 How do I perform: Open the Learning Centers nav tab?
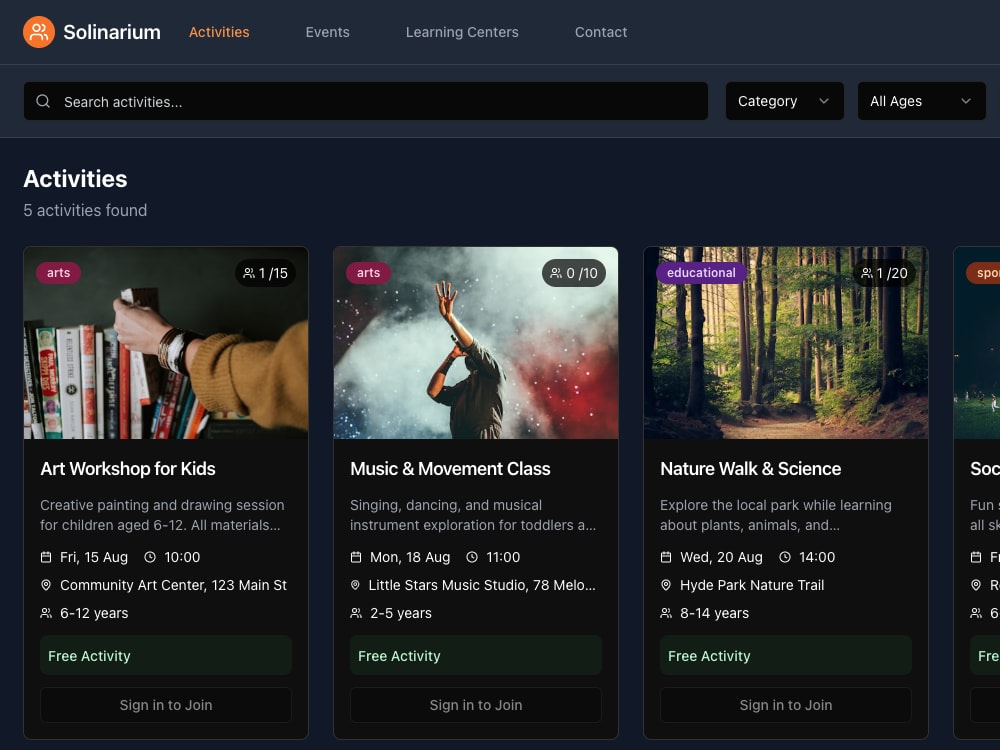(x=462, y=32)
